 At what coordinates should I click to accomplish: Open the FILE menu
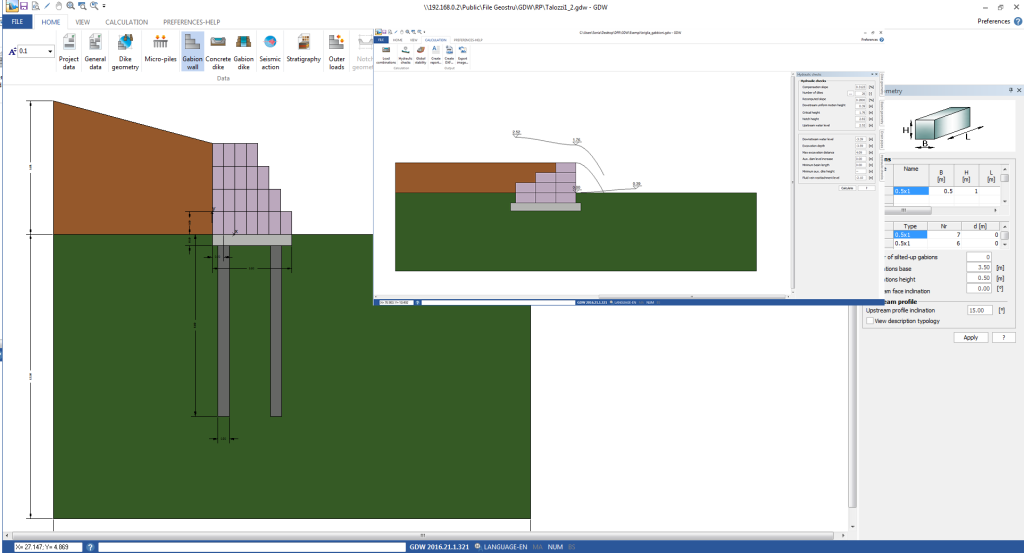tap(16, 21)
